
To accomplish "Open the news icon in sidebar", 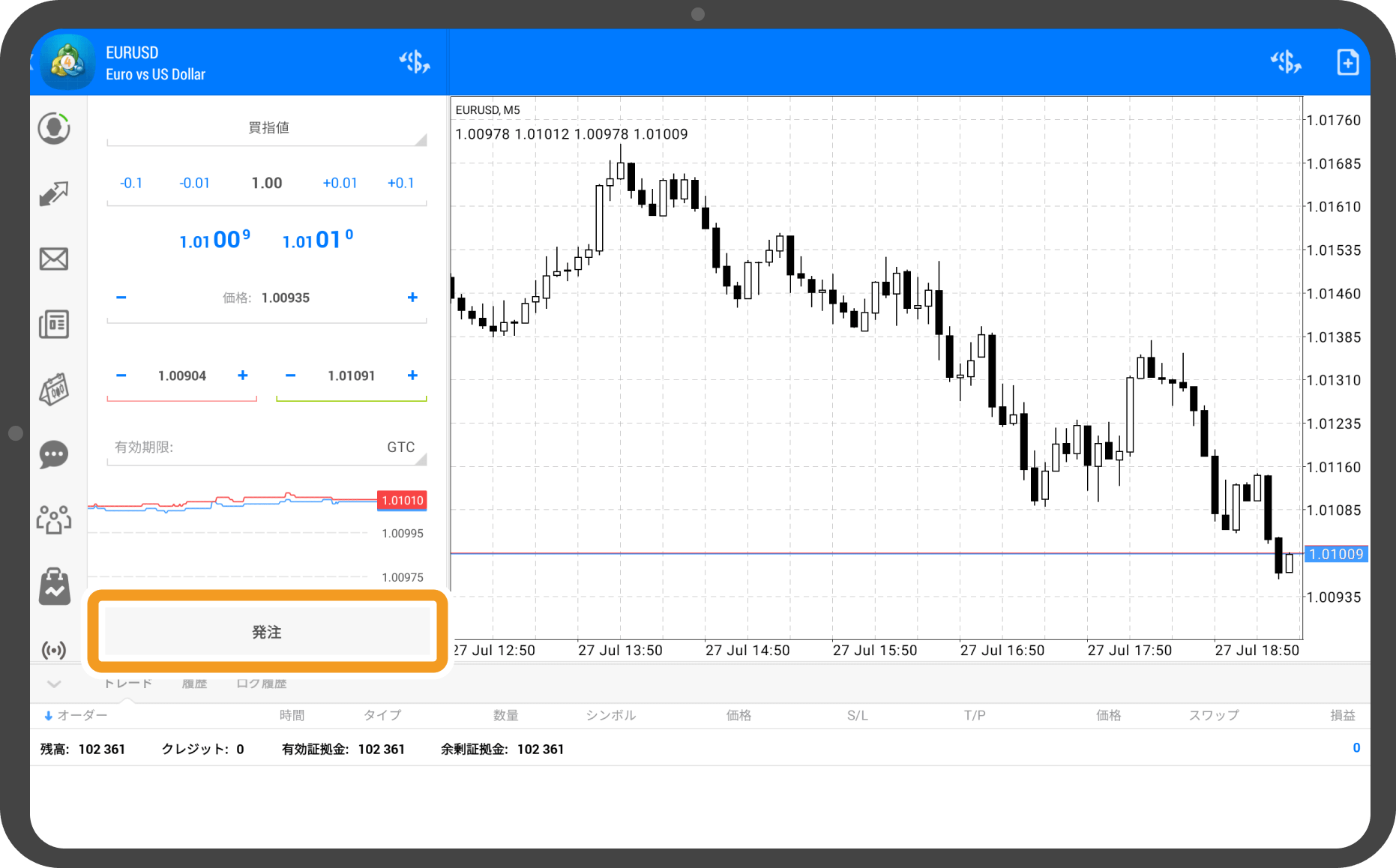I will (54, 325).
